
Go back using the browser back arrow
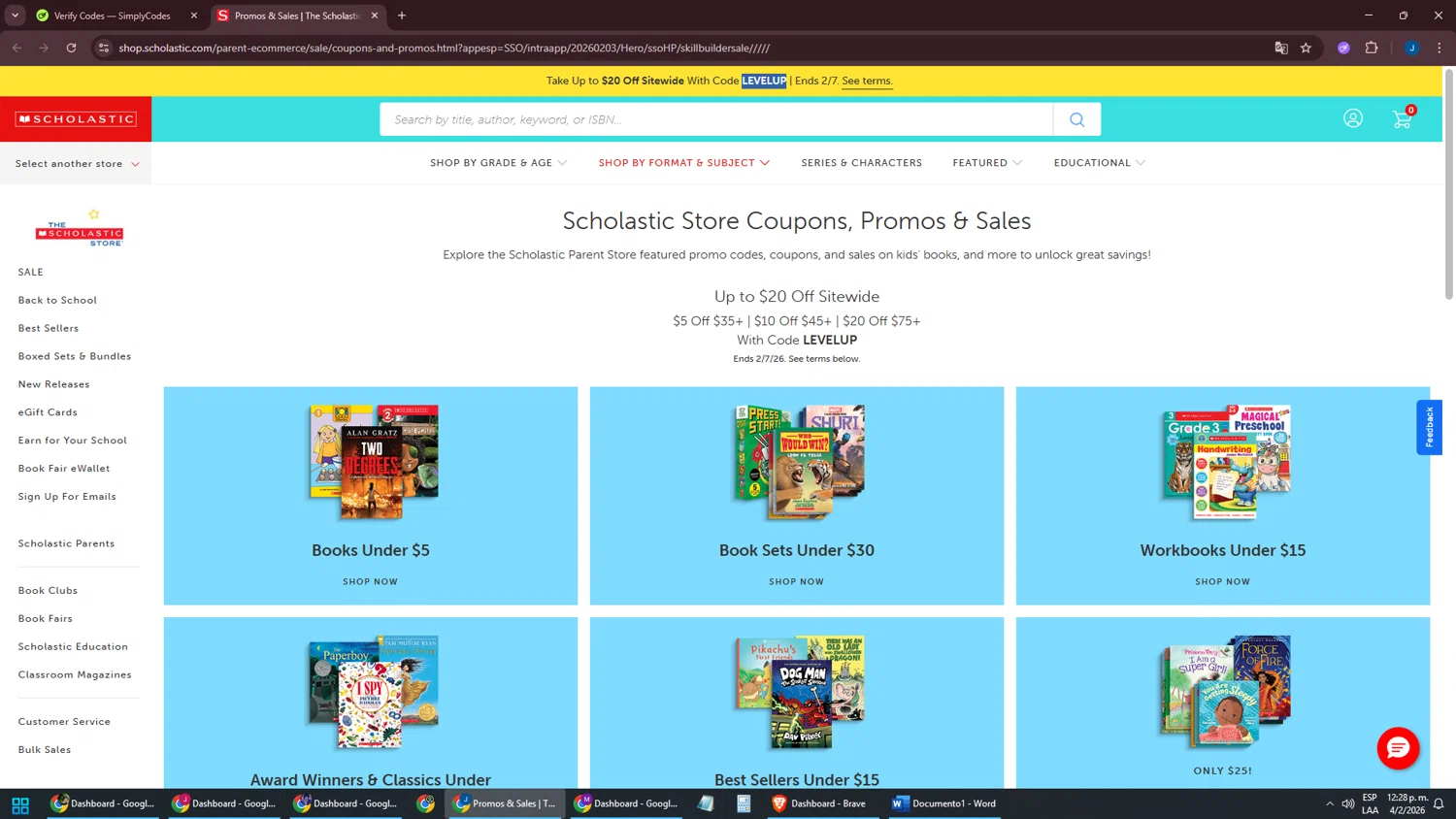17,48
